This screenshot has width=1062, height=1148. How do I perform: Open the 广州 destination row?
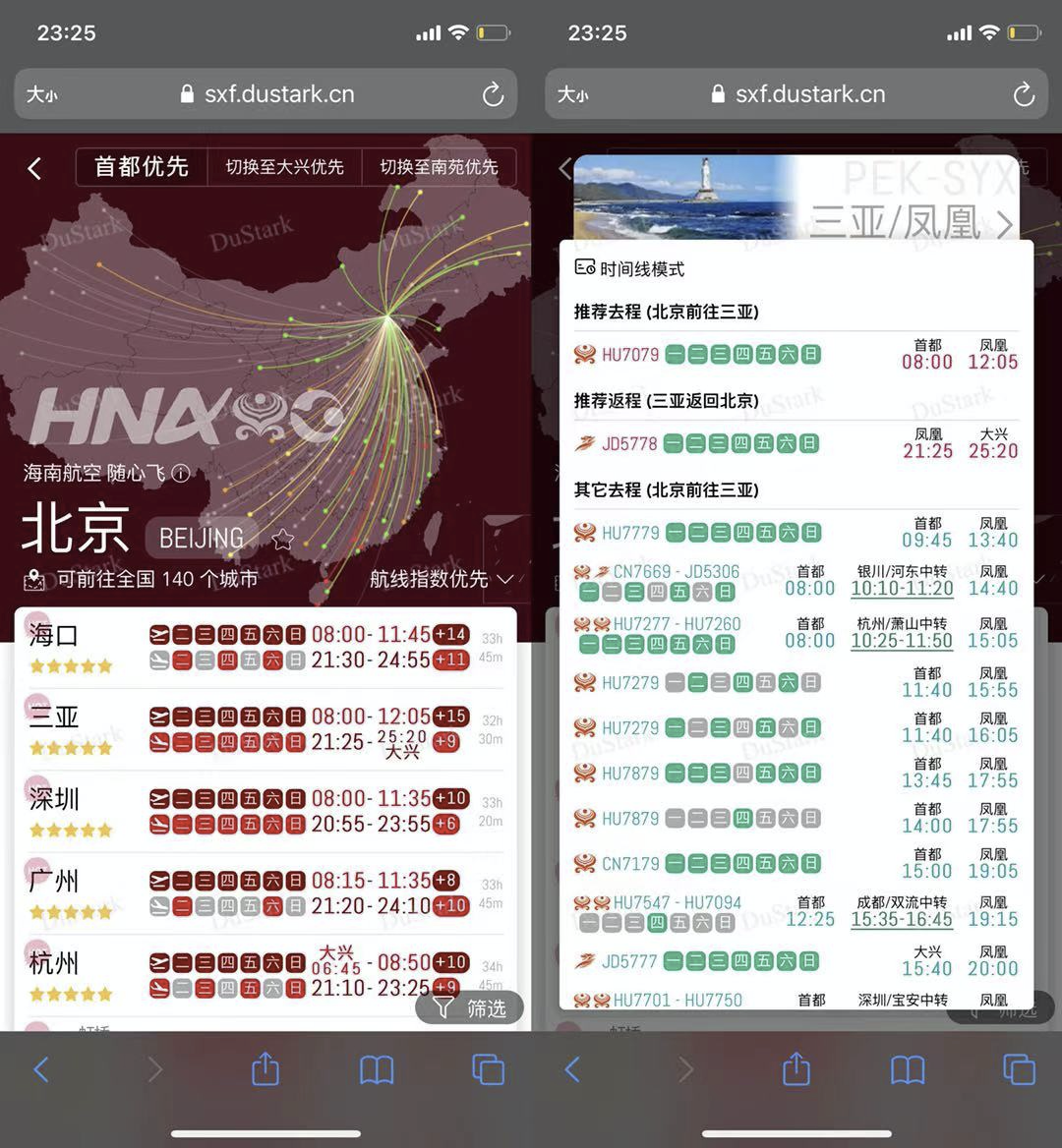point(265,894)
